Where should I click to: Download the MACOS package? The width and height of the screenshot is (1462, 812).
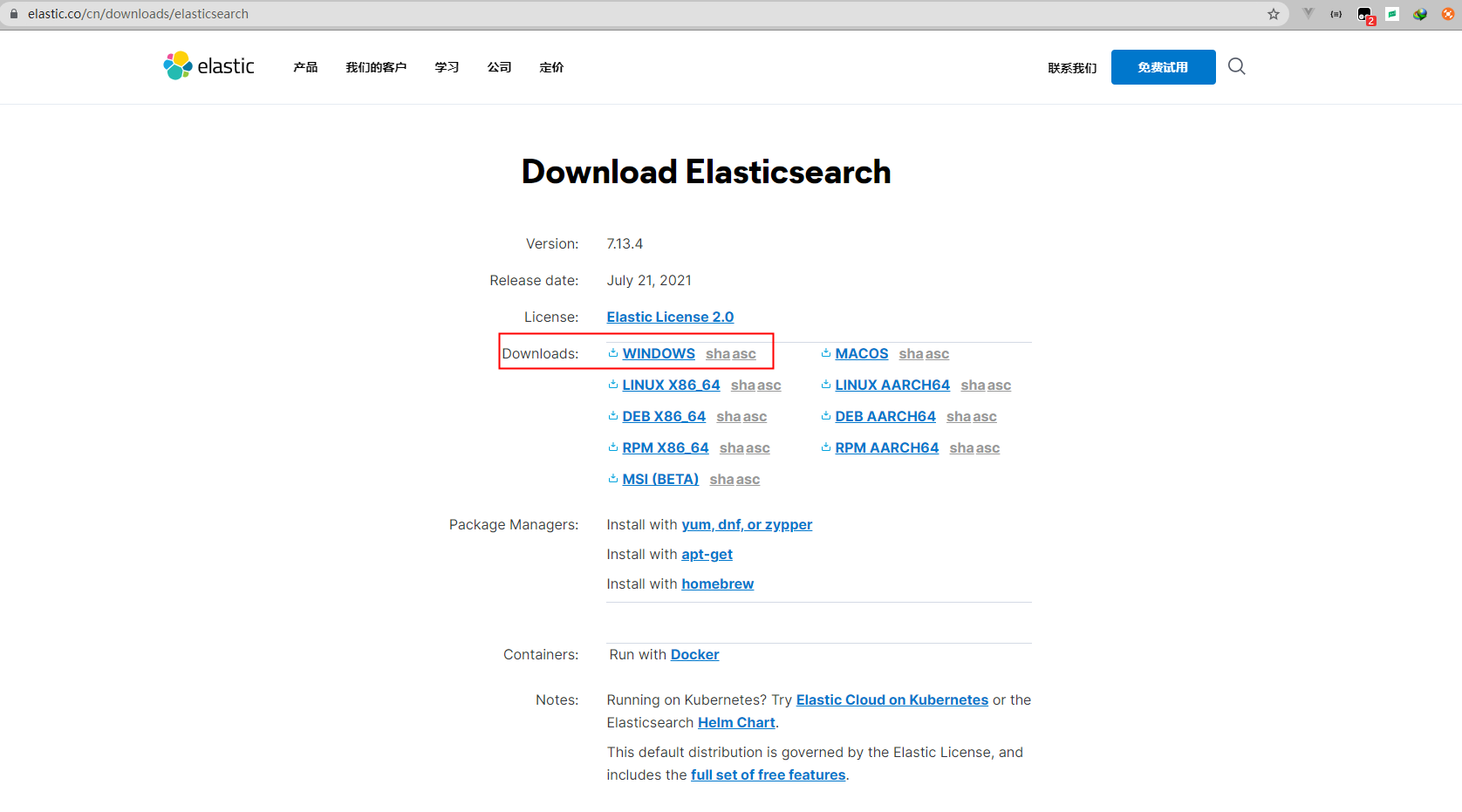[x=862, y=353]
